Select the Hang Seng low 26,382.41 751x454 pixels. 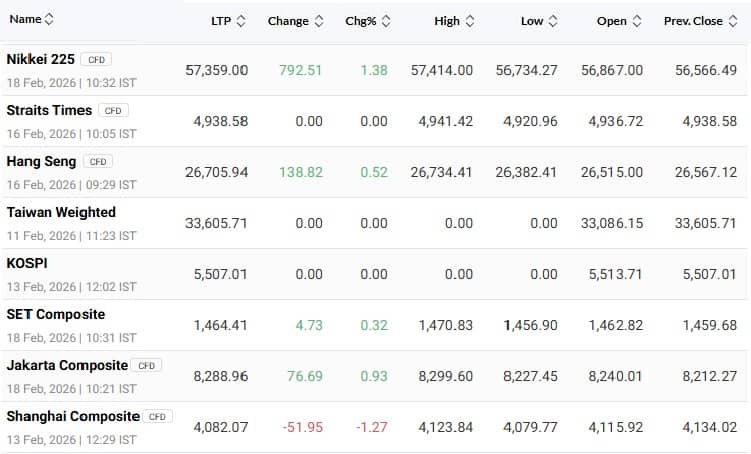pos(526,172)
